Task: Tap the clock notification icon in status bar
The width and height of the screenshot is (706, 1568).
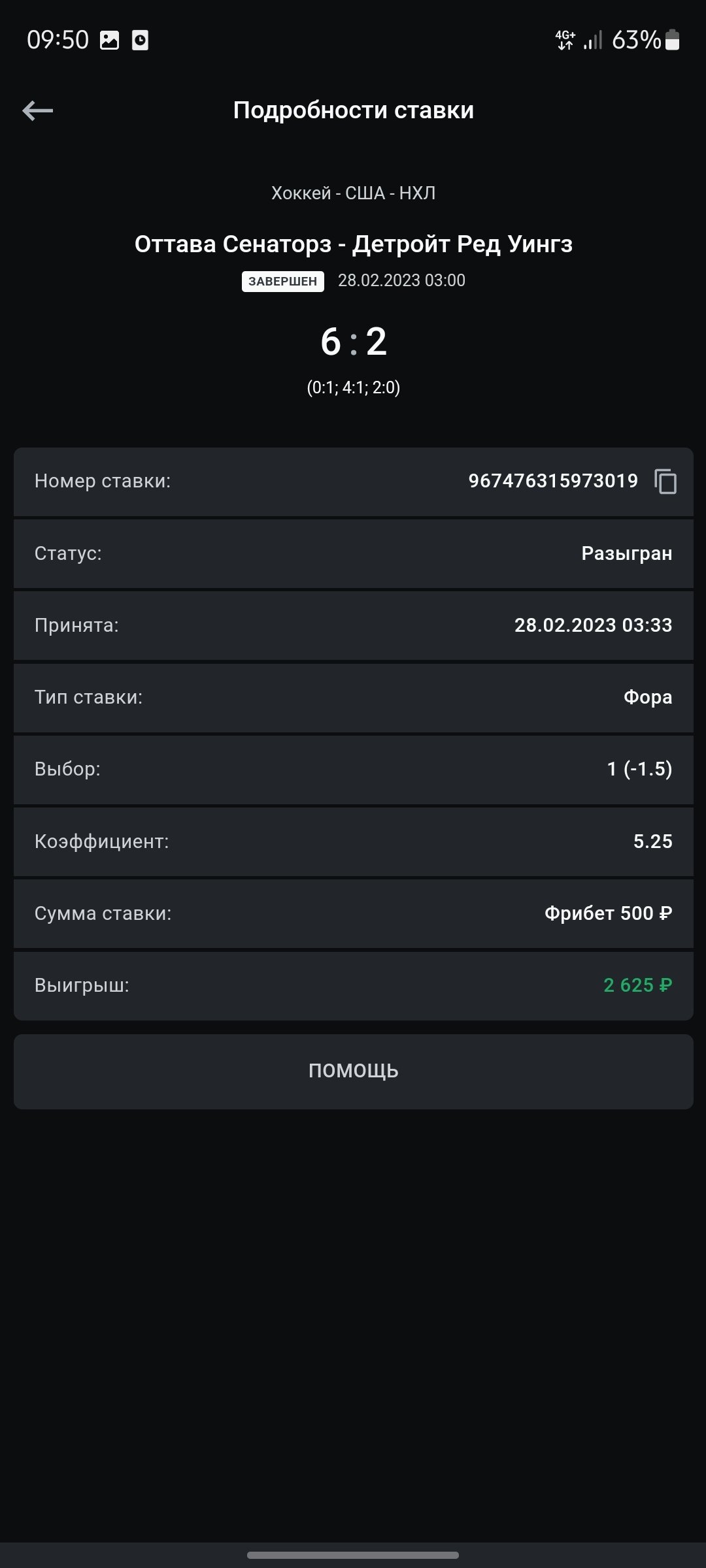Action: (x=140, y=41)
